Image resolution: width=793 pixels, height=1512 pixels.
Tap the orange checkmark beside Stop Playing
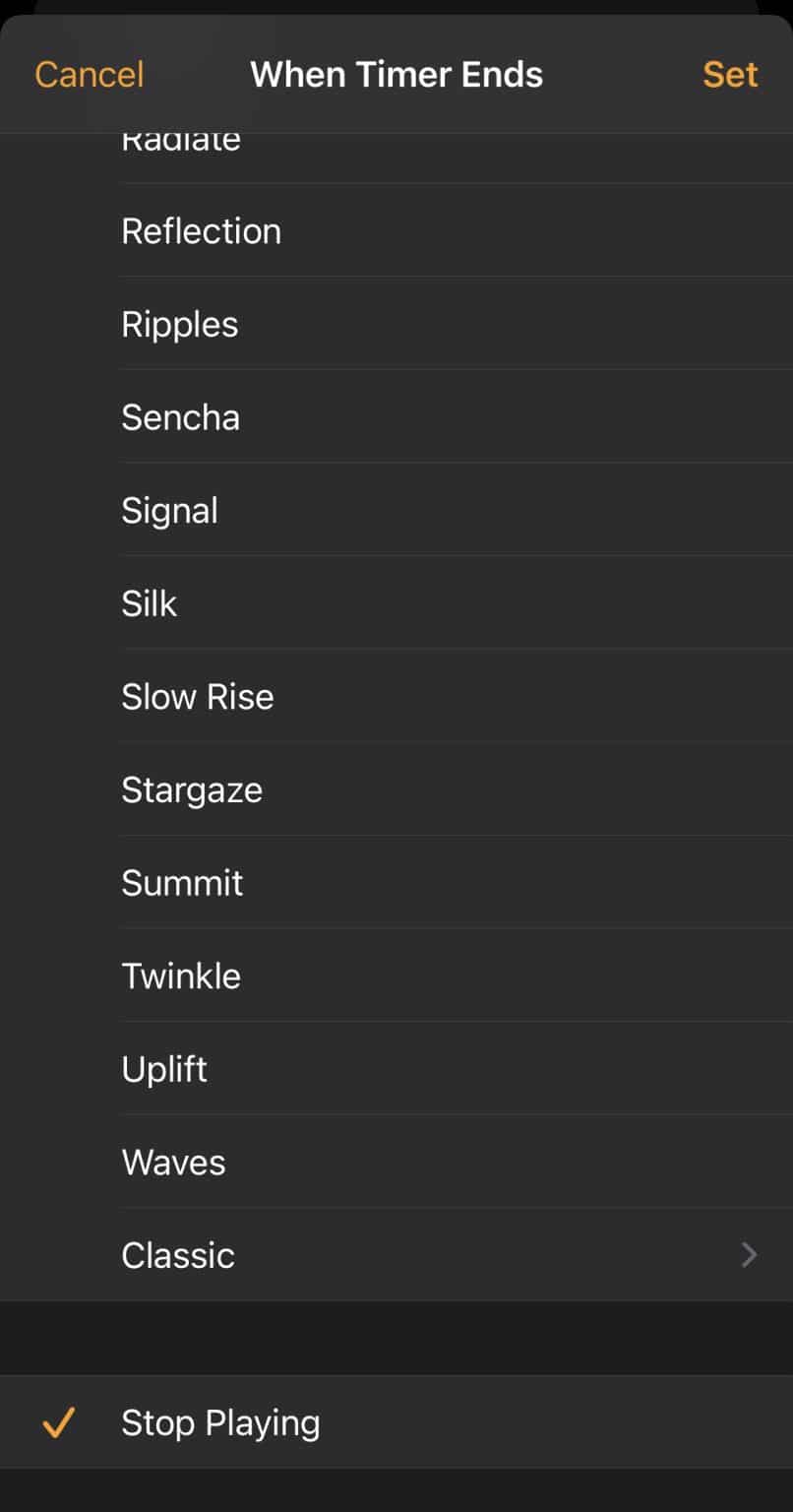(x=59, y=1422)
